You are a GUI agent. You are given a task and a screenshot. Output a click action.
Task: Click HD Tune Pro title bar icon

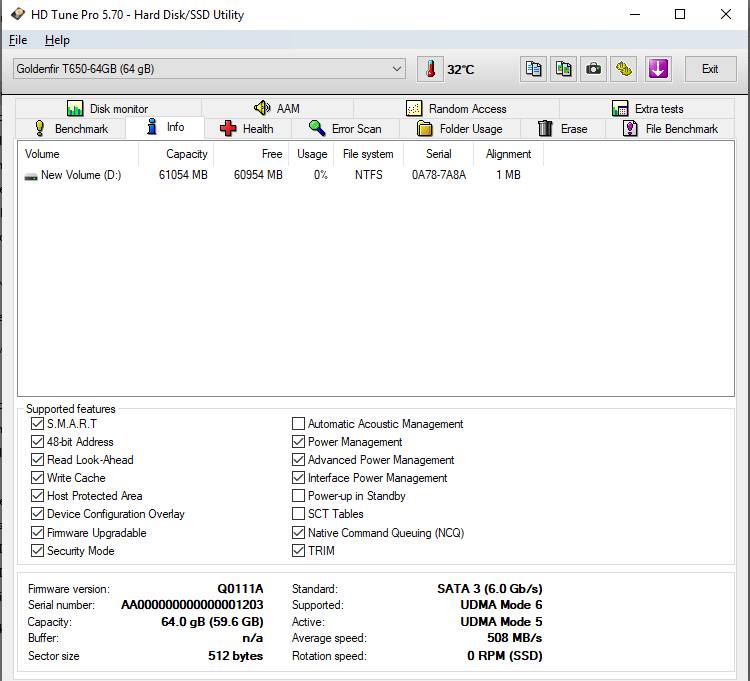click(17, 15)
